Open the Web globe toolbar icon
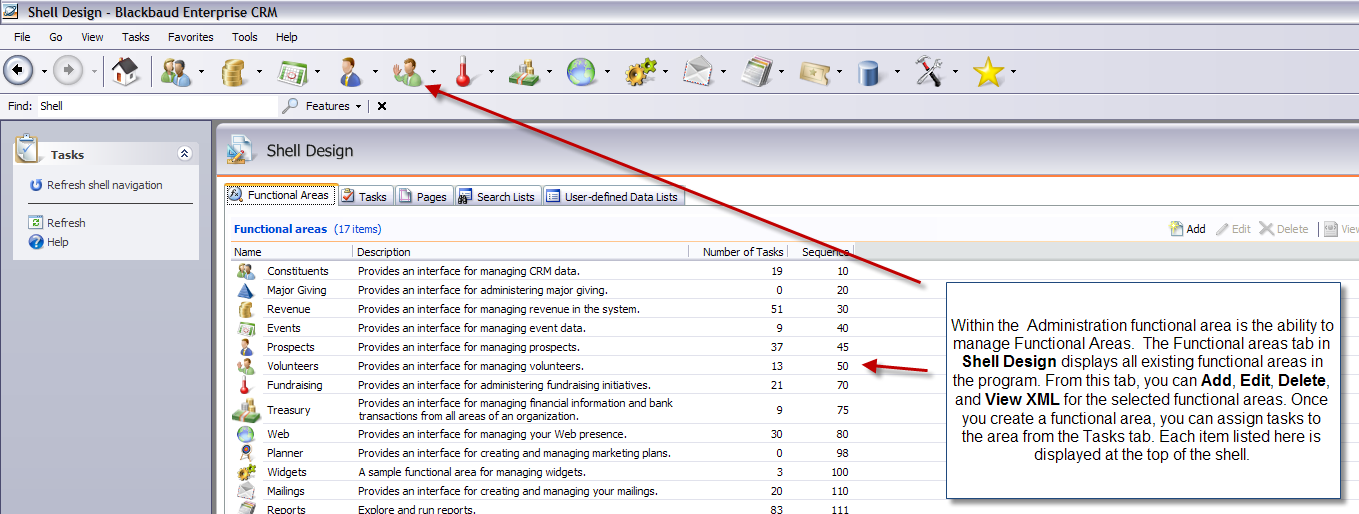Screen dimensions: 1359x514 [581, 71]
